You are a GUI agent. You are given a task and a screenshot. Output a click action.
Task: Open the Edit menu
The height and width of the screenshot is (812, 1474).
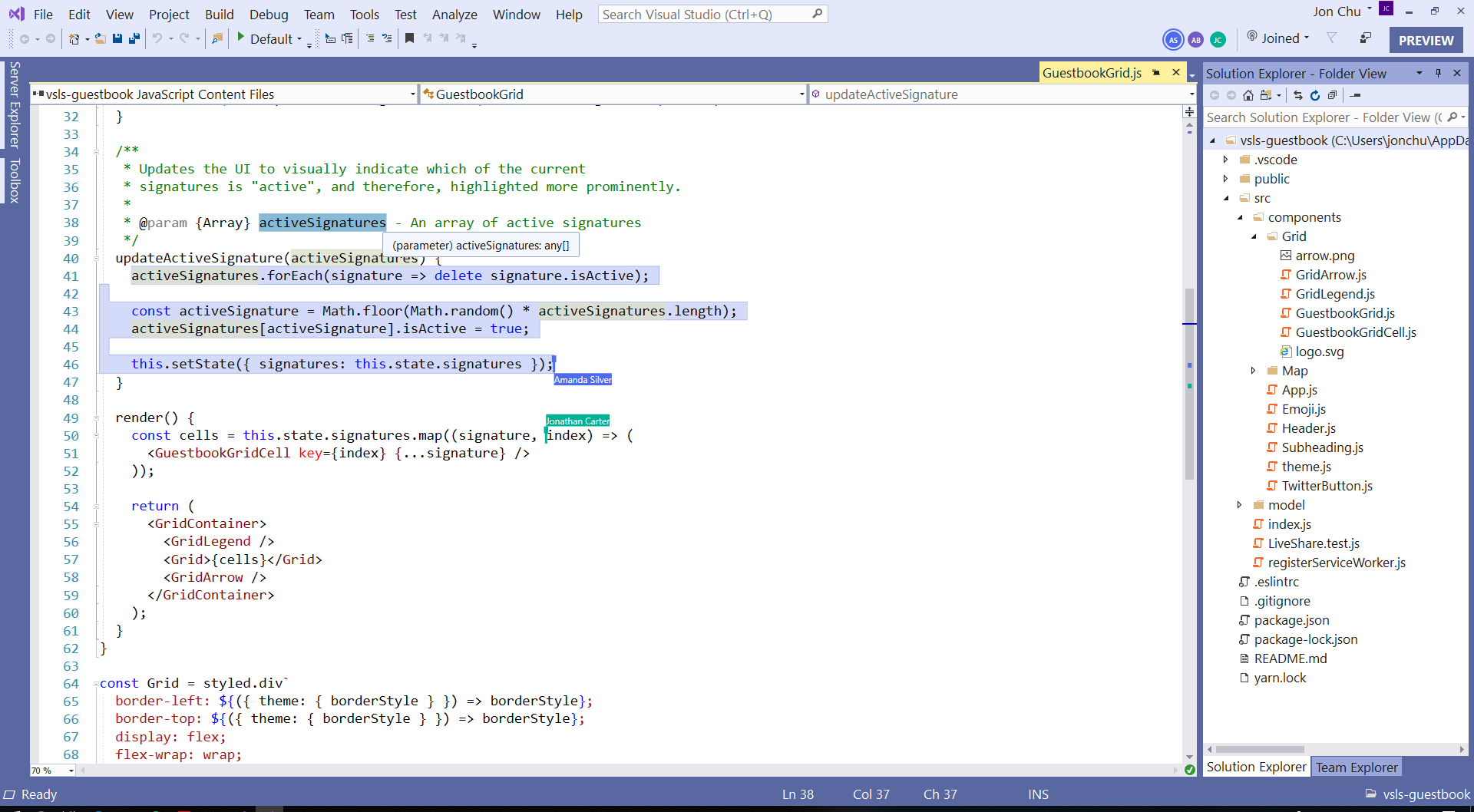pyautogui.click(x=79, y=14)
